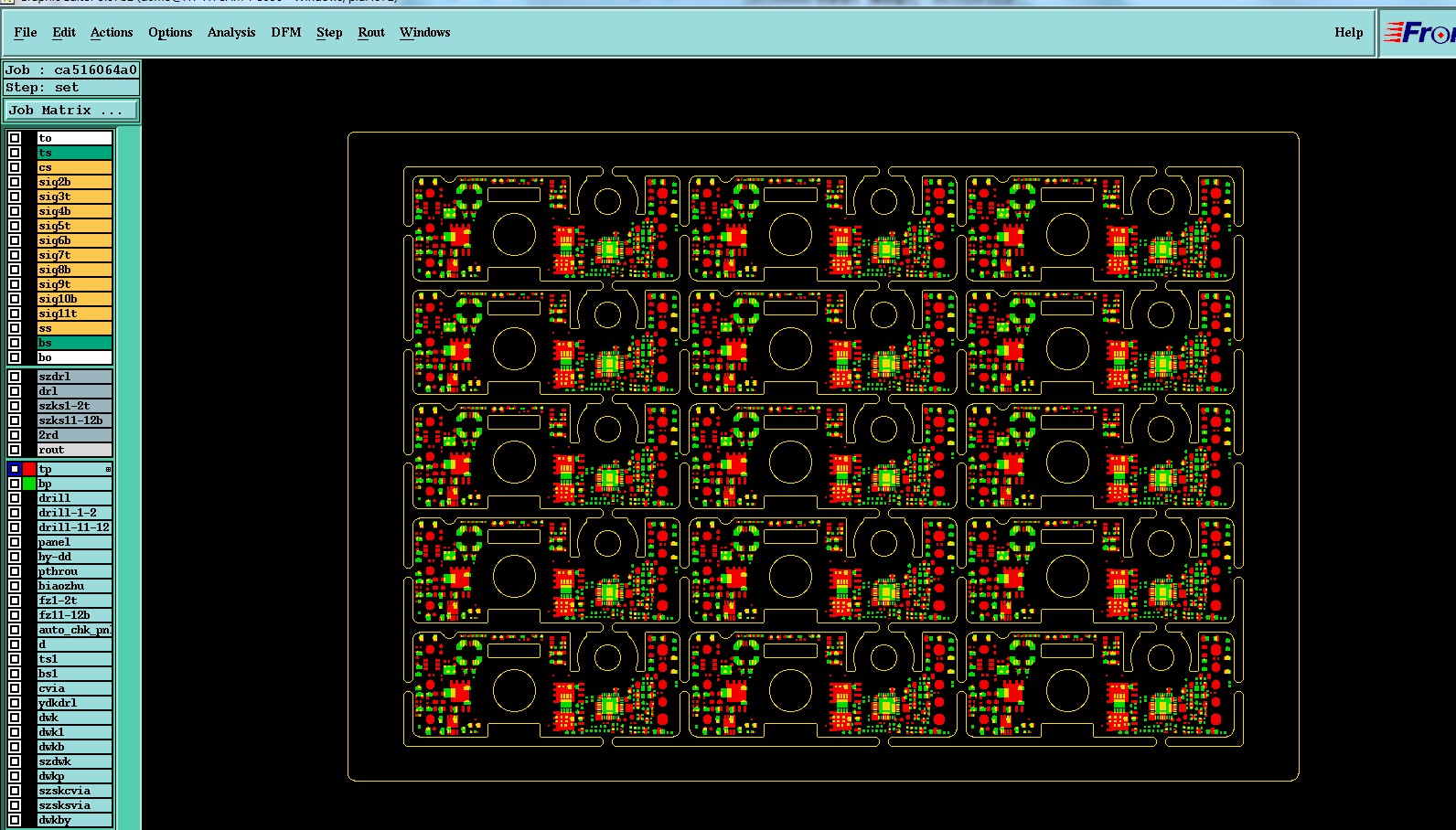Toggle display checkbox of the to layer

coord(15,138)
